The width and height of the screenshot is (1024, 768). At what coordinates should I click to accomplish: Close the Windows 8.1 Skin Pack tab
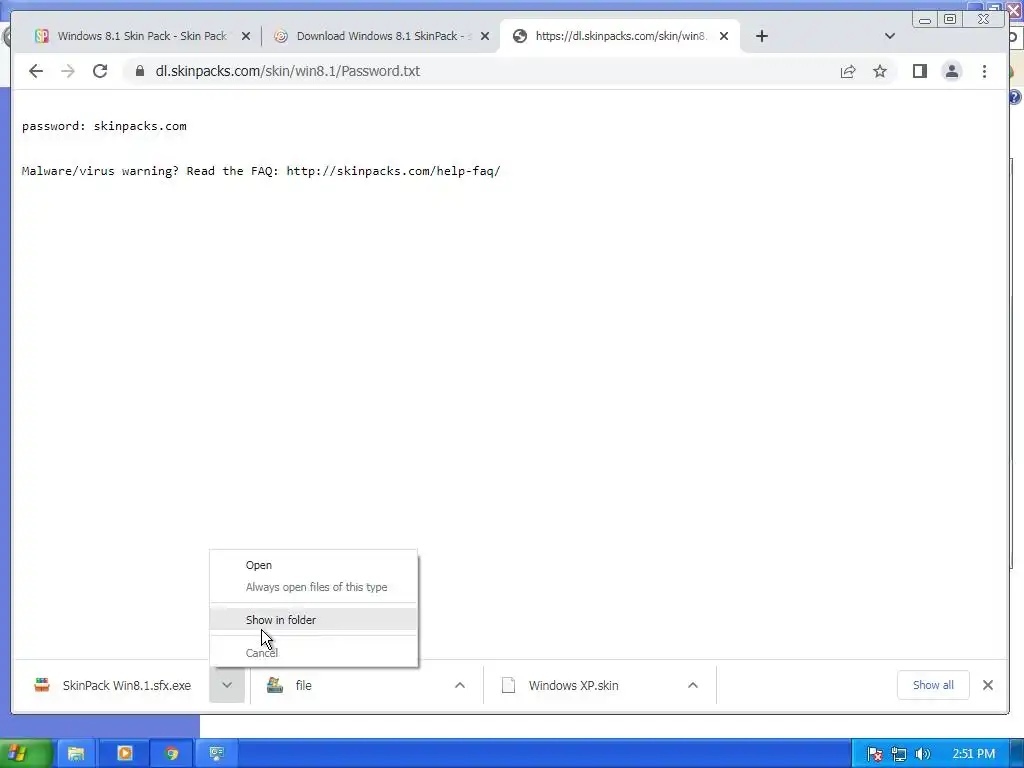point(246,36)
